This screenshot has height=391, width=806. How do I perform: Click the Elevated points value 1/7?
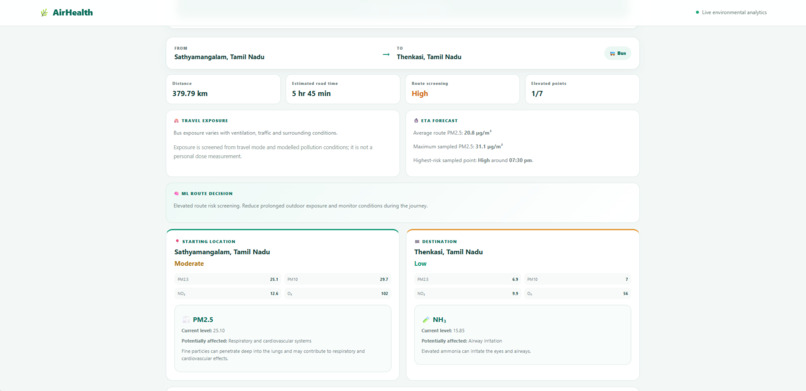click(x=537, y=94)
